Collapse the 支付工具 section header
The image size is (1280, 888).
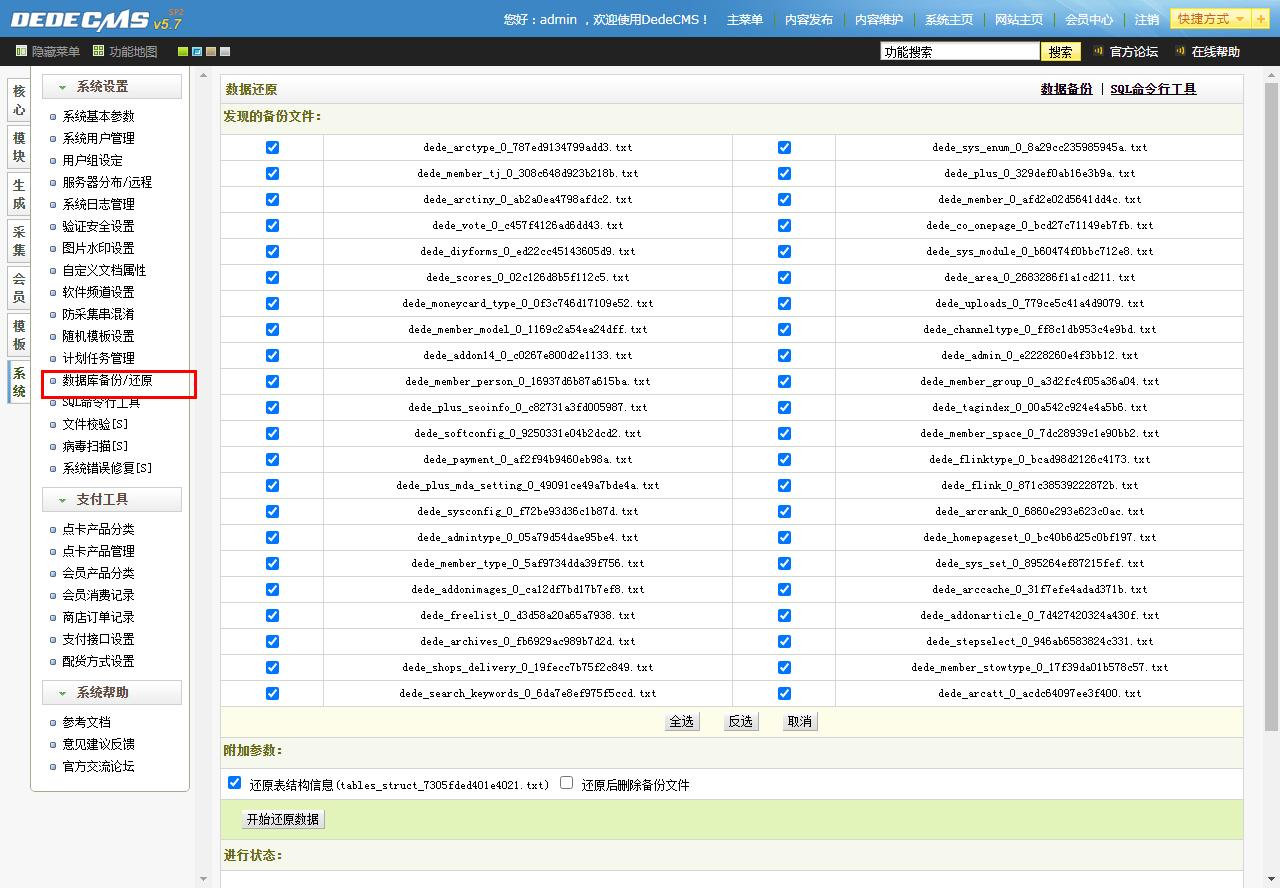click(112, 500)
